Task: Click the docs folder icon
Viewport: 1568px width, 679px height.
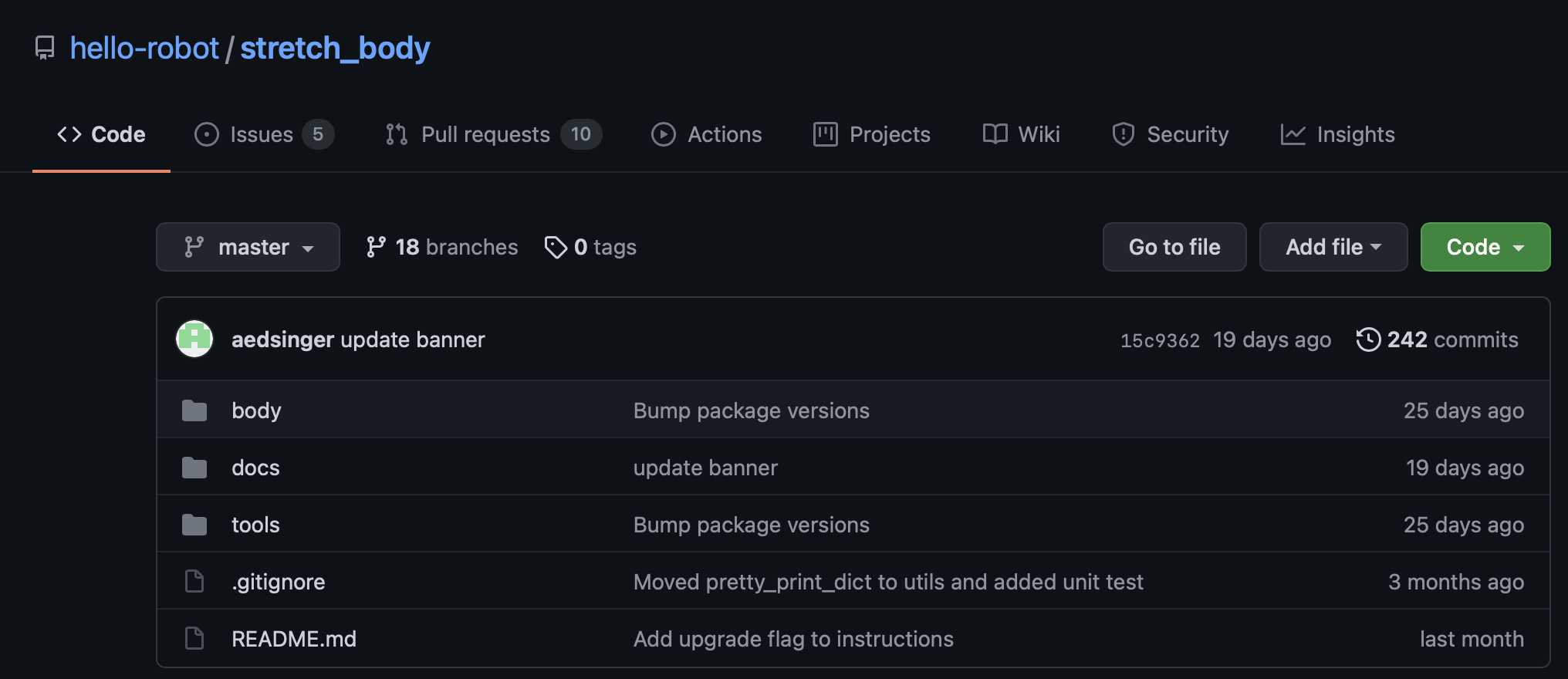Action: [x=194, y=468]
